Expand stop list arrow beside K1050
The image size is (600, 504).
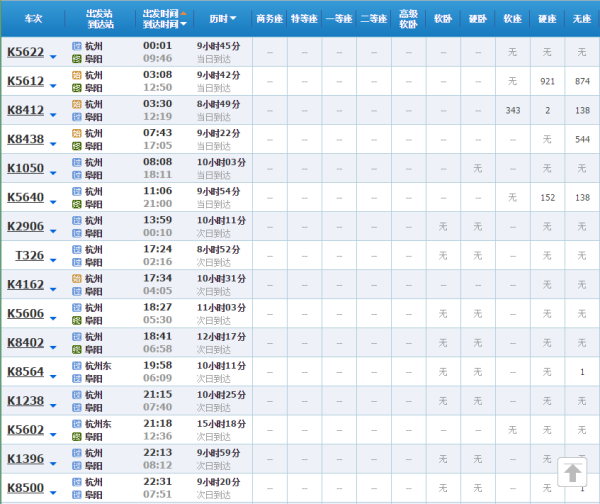tap(53, 173)
